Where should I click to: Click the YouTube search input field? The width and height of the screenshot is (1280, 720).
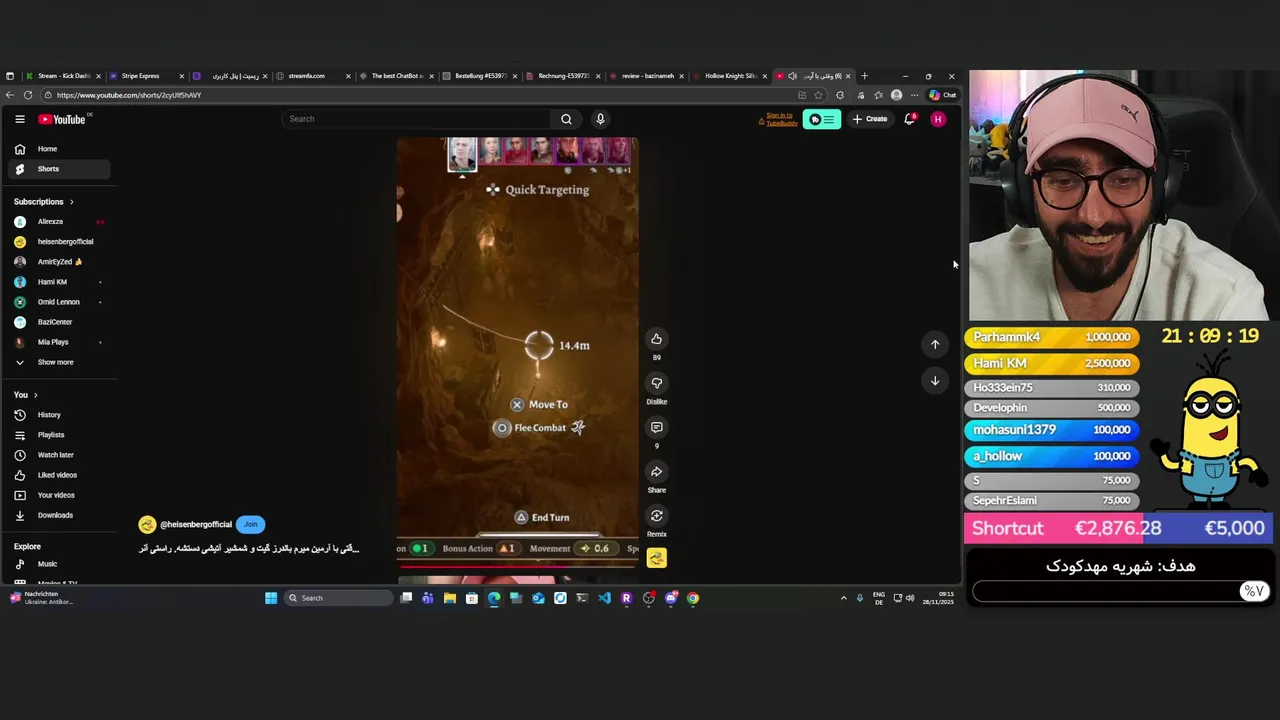click(x=415, y=119)
